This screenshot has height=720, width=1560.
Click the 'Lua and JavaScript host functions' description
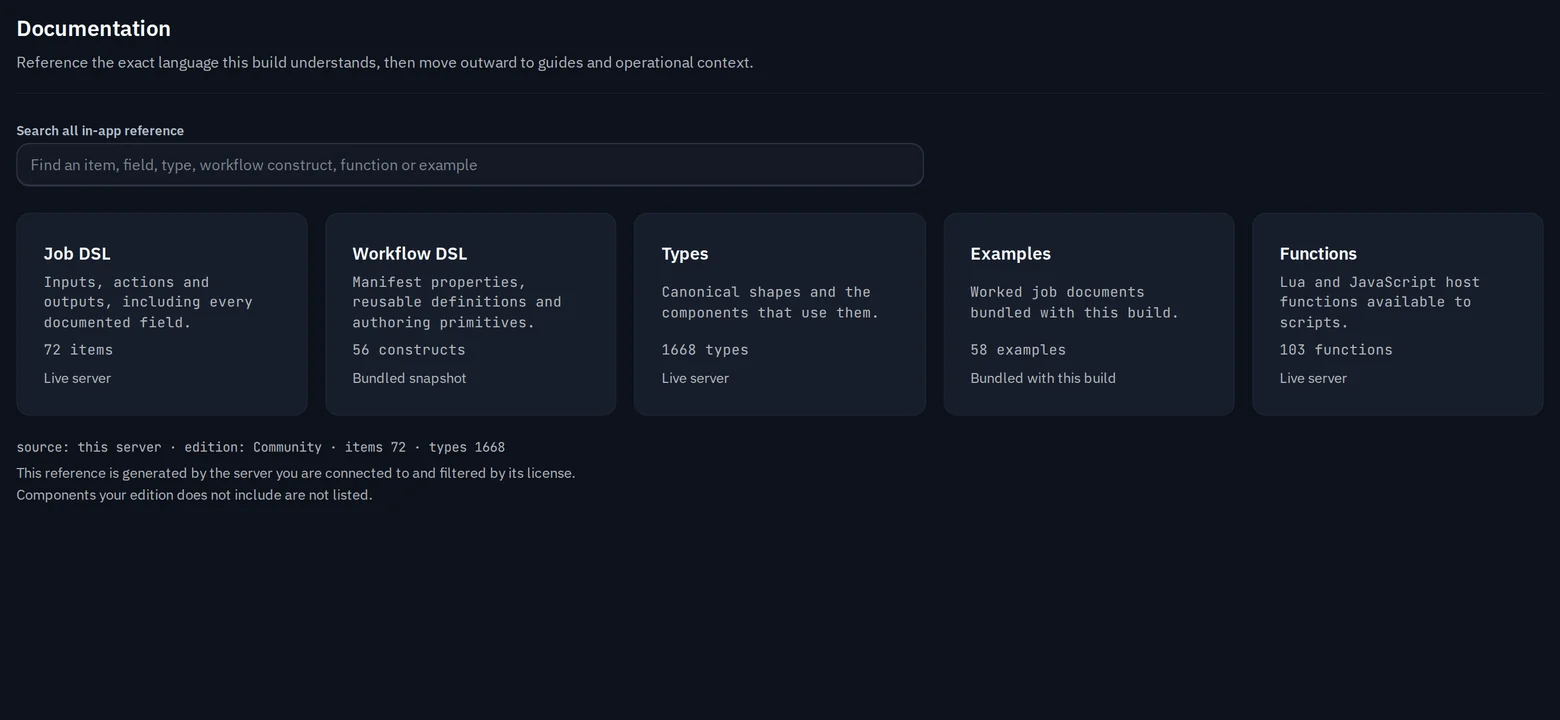[x=1380, y=302]
